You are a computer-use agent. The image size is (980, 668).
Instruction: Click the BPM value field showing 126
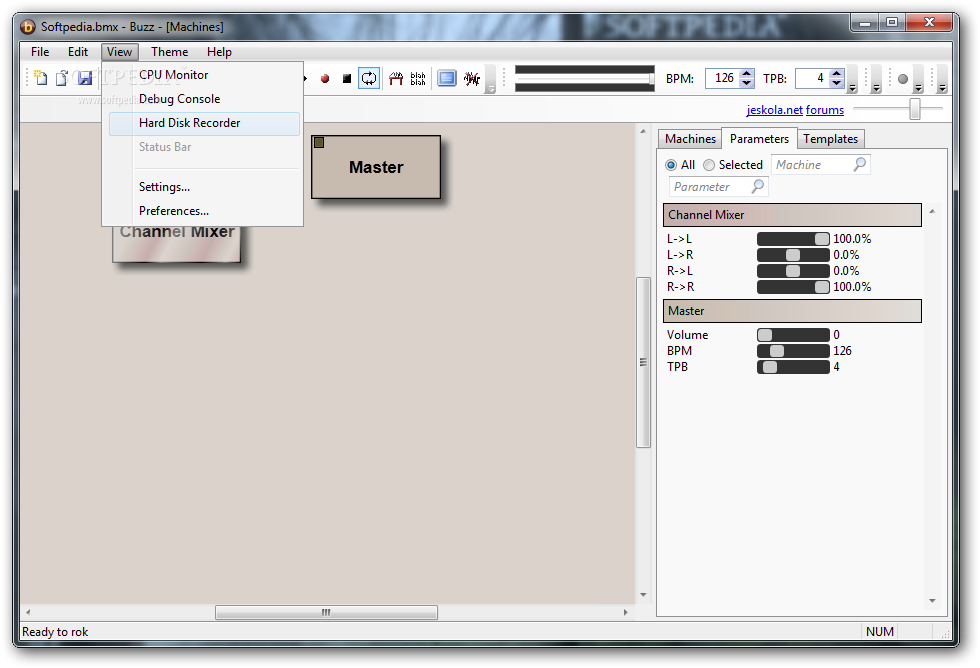(x=722, y=79)
